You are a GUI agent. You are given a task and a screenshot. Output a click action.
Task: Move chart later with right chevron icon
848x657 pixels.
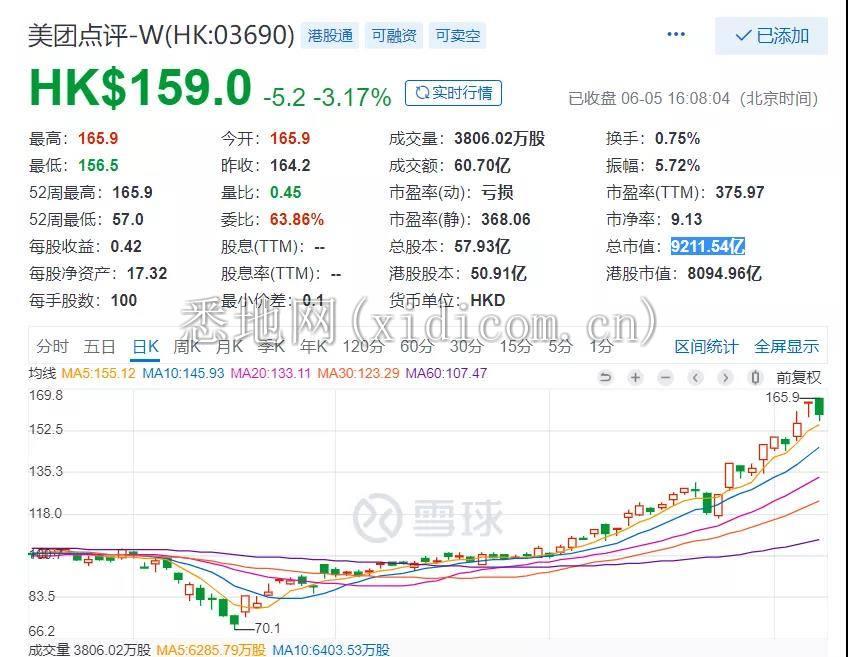click(726, 377)
